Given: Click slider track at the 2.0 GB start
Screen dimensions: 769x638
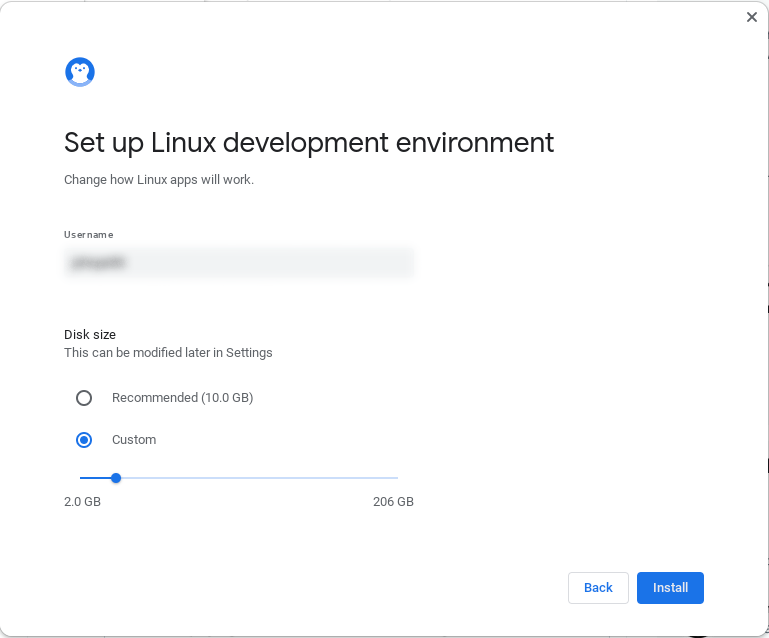Looking at the screenshot, I should pos(81,478).
